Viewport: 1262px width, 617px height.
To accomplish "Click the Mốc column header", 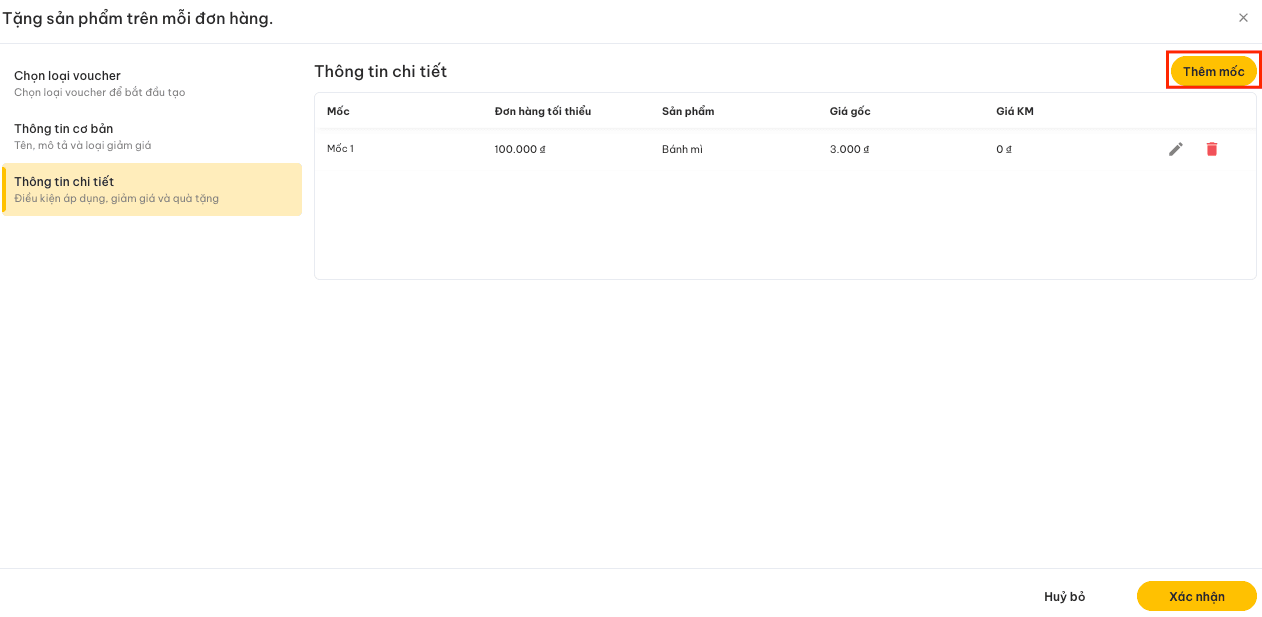I will pyautogui.click(x=338, y=111).
